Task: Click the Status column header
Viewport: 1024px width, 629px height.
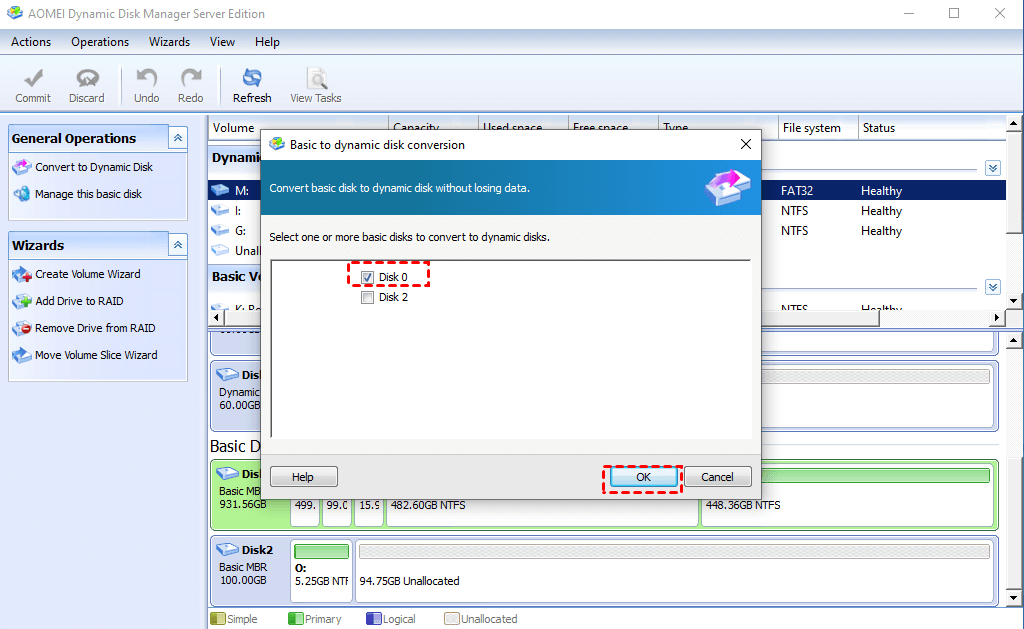Action: pyautogui.click(x=931, y=128)
